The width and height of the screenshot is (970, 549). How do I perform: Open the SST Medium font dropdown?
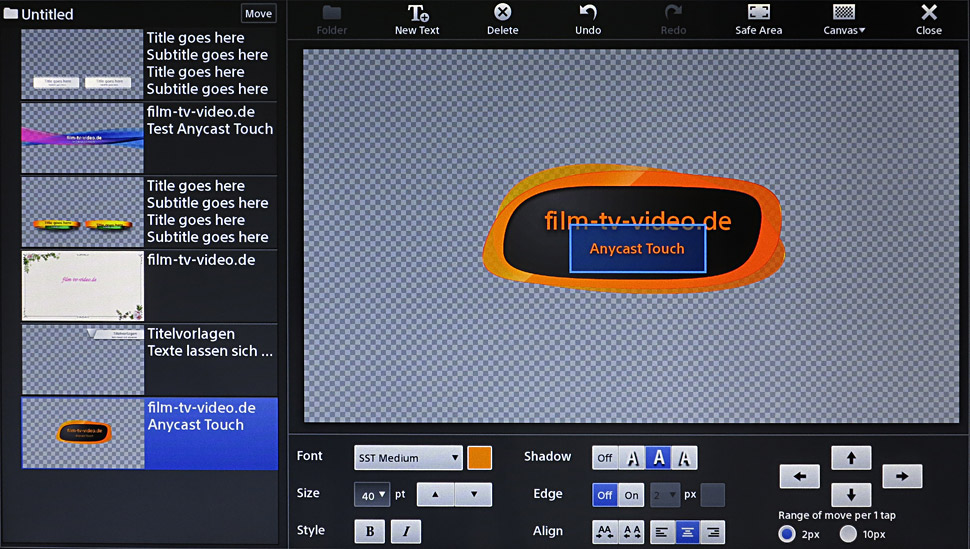click(x=408, y=458)
